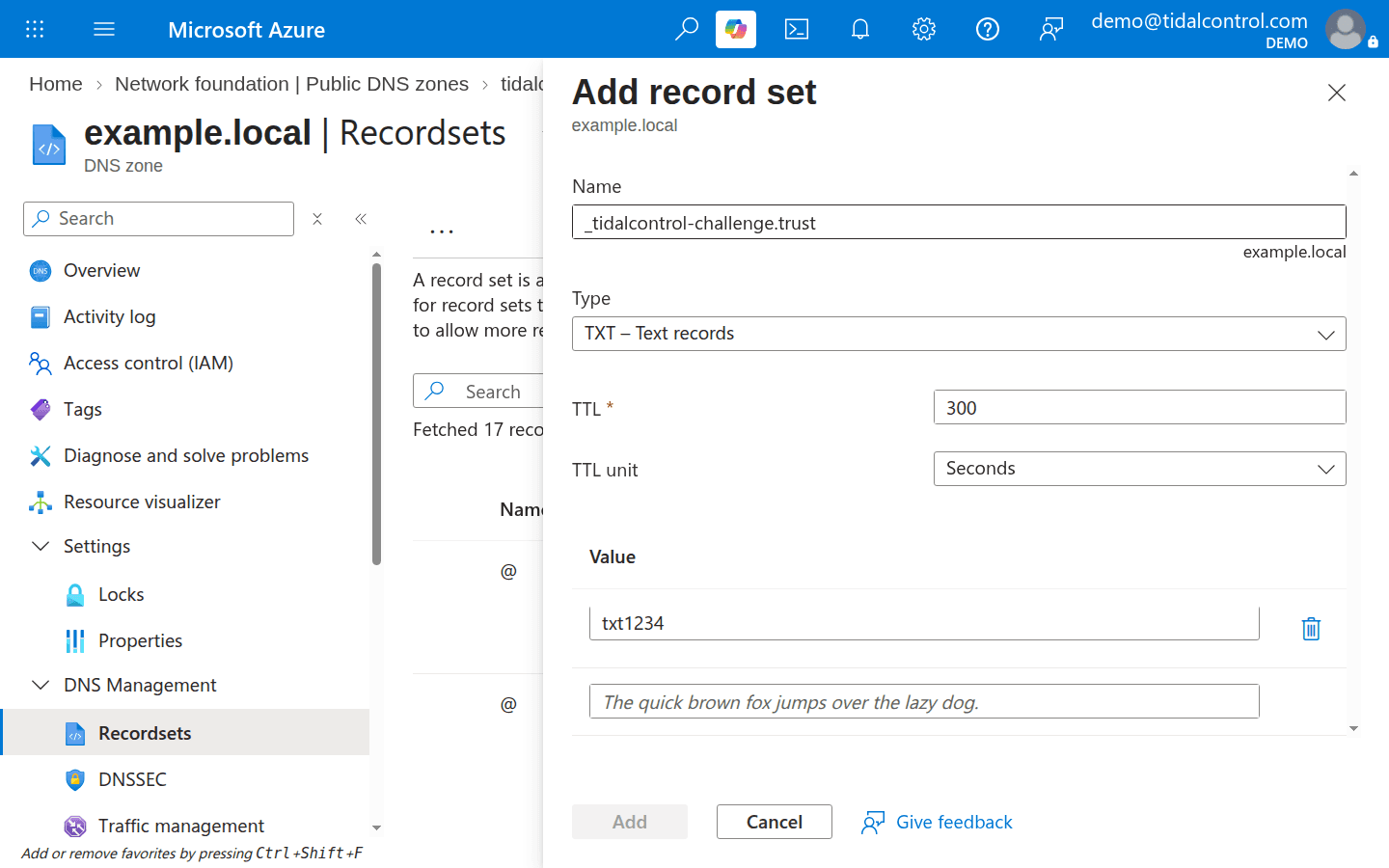The image size is (1389, 868).
Task: Click the Traffic management icon
Action: (75, 827)
